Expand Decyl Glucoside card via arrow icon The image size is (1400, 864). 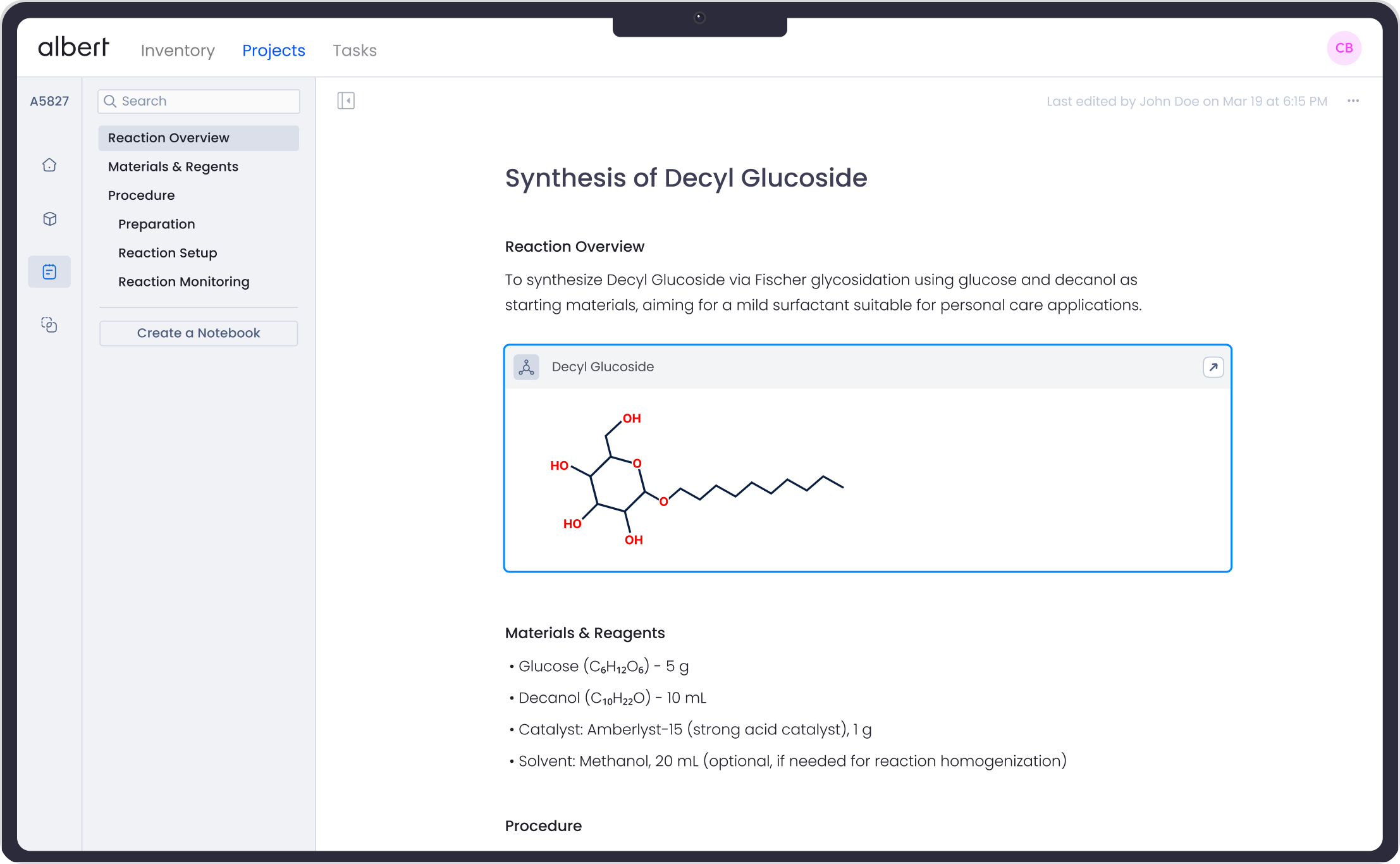click(1213, 367)
